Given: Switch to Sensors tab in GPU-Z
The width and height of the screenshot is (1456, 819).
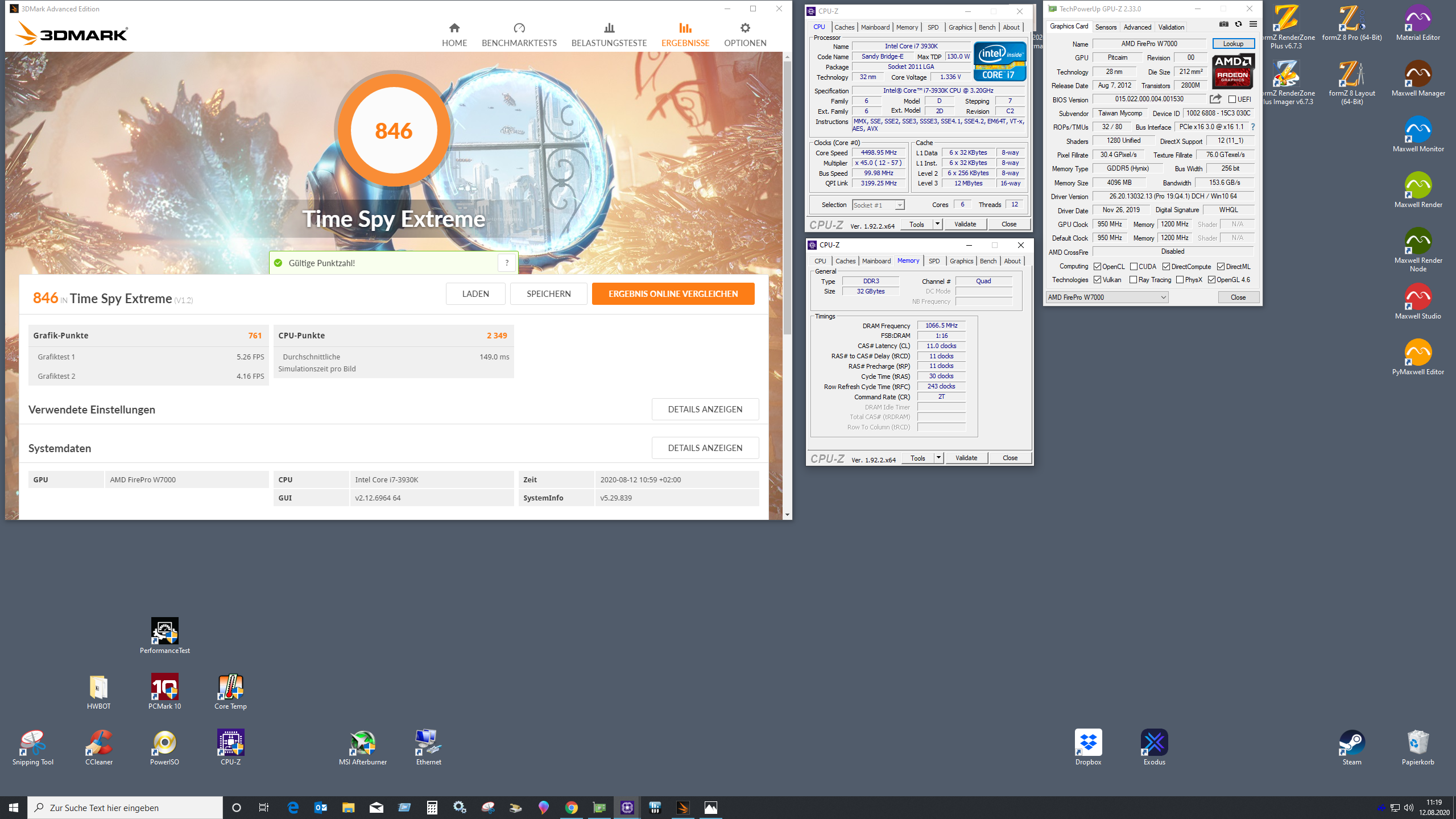Looking at the screenshot, I should coord(1106,27).
